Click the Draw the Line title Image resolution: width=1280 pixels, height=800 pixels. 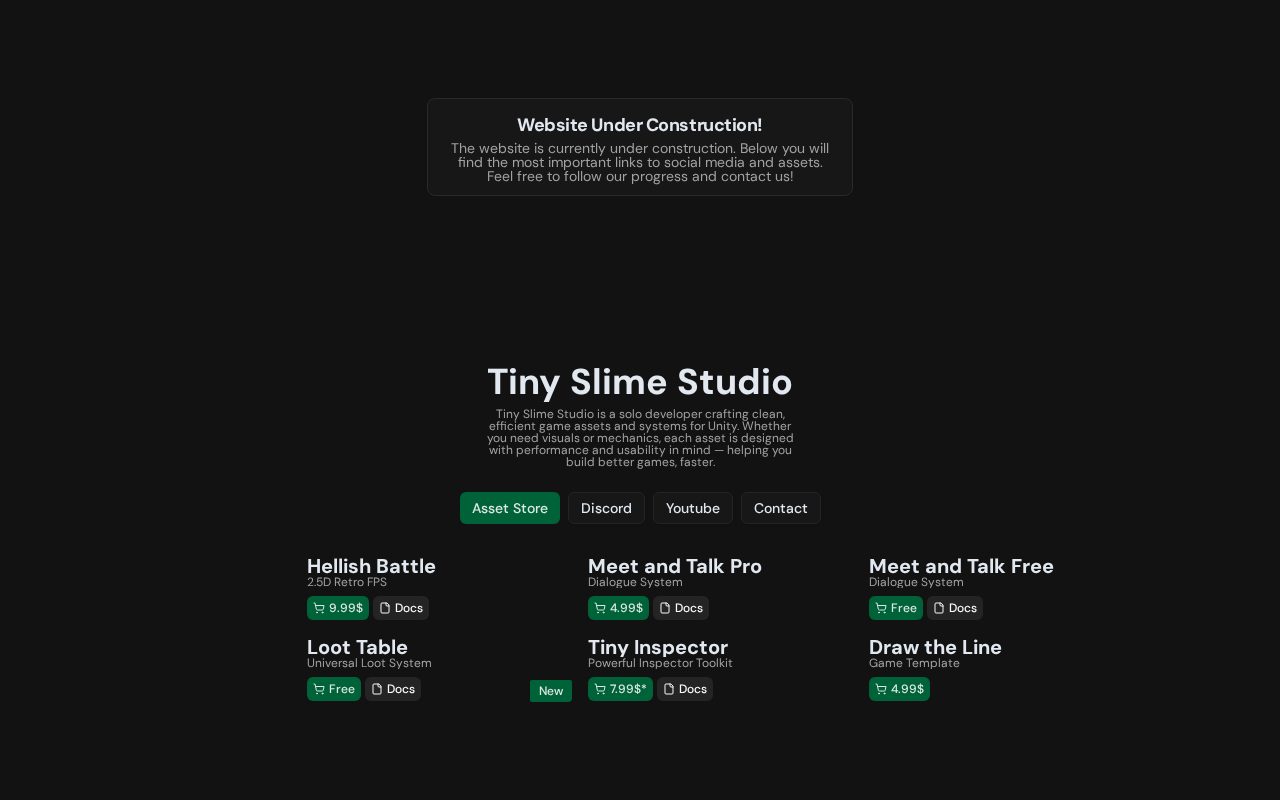coord(935,647)
